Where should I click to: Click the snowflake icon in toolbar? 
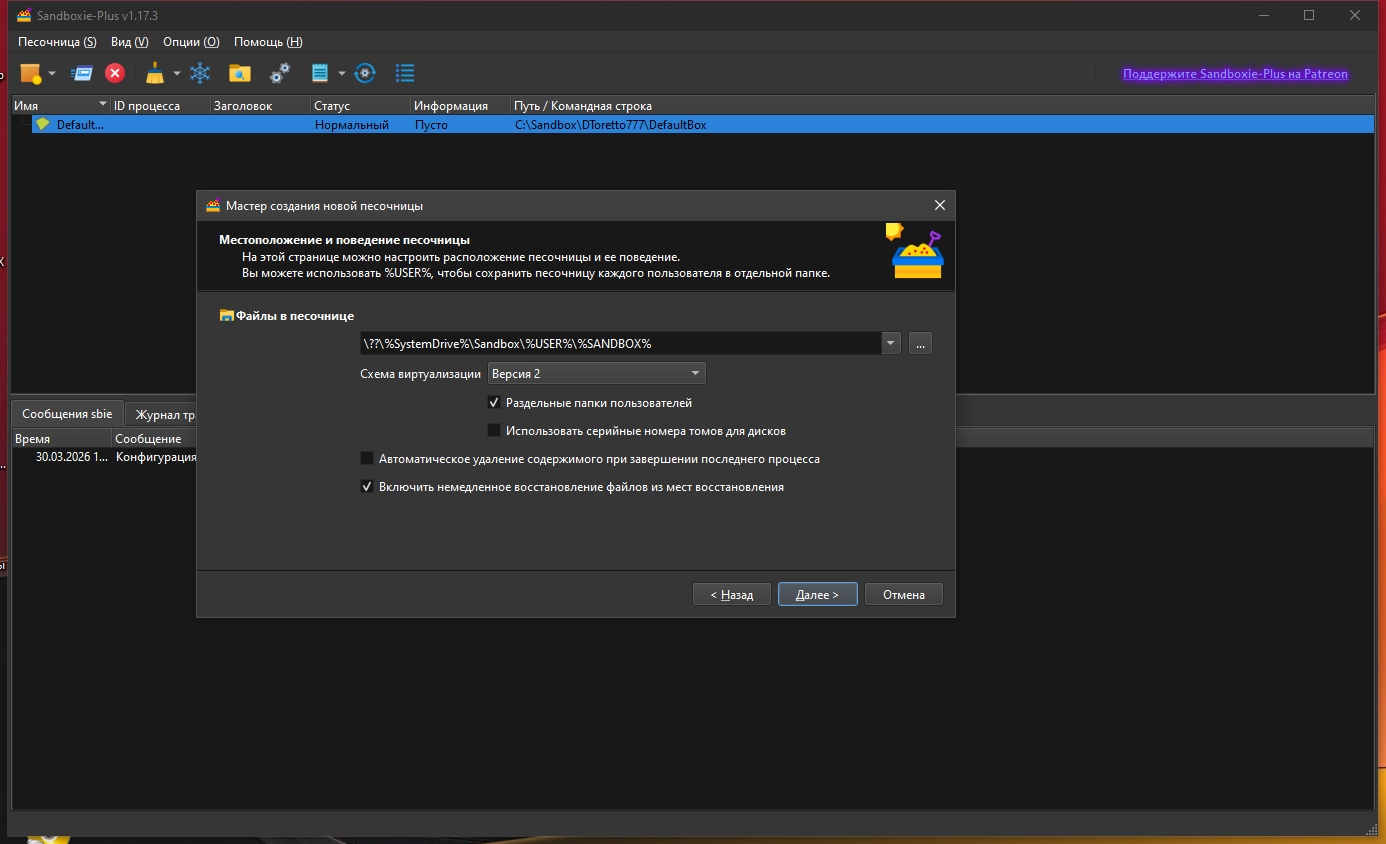tap(201, 73)
